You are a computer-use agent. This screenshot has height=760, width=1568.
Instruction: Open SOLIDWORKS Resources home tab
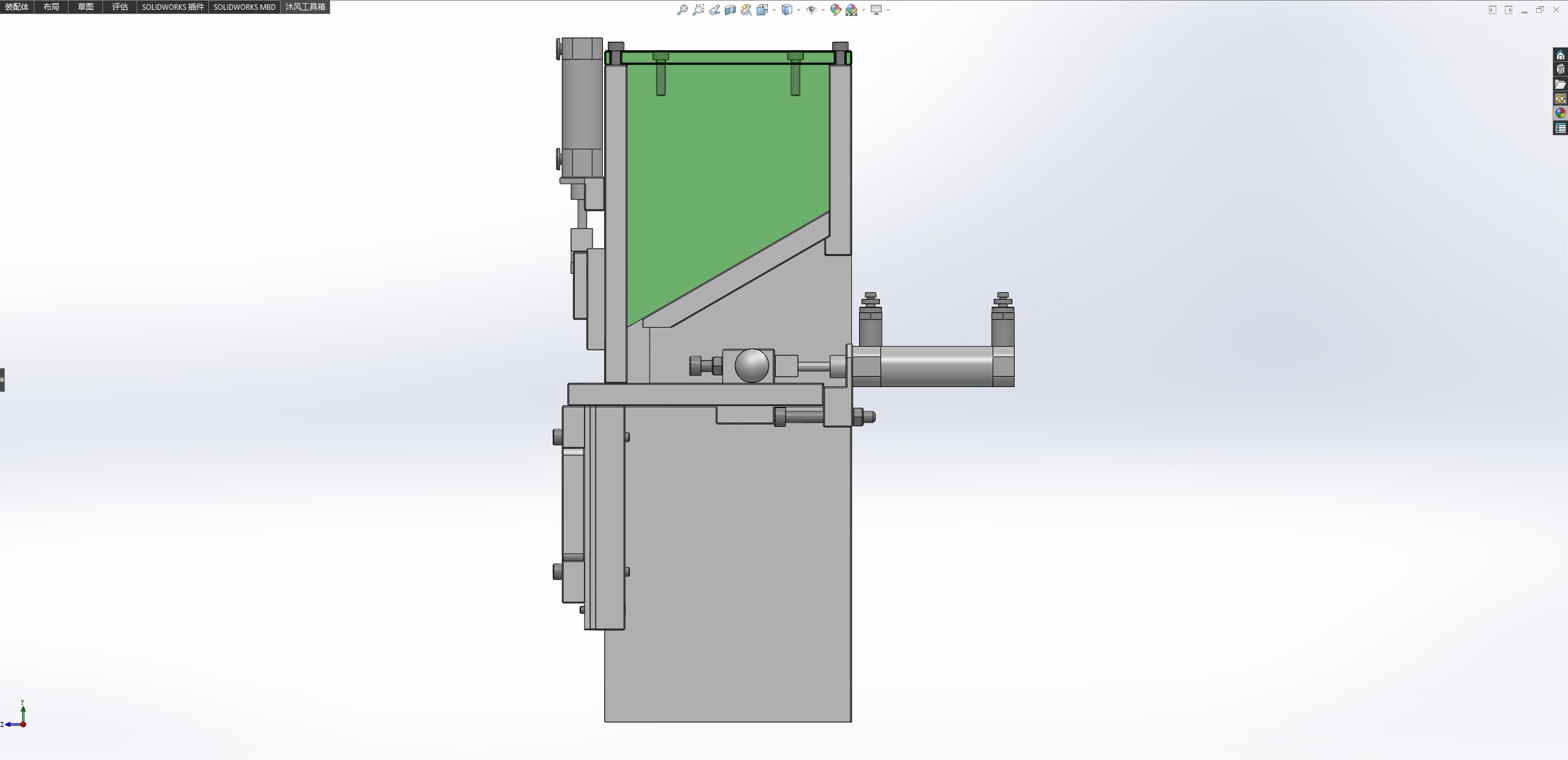point(1560,55)
